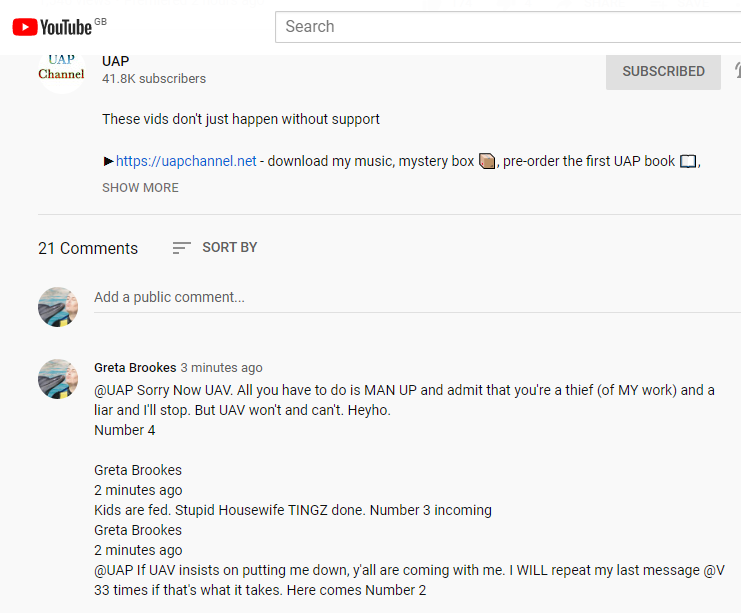741x613 pixels.
Task: Open the SORT BY dropdown
Action: (229, 248)
